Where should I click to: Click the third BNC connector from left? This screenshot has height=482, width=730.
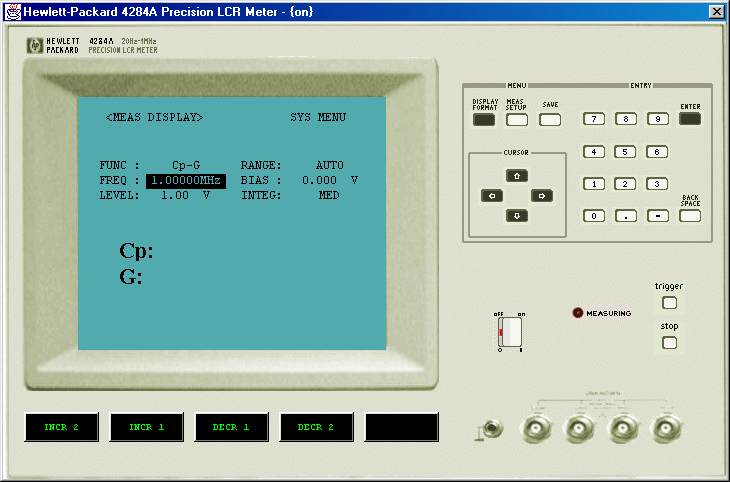(623, 428)
